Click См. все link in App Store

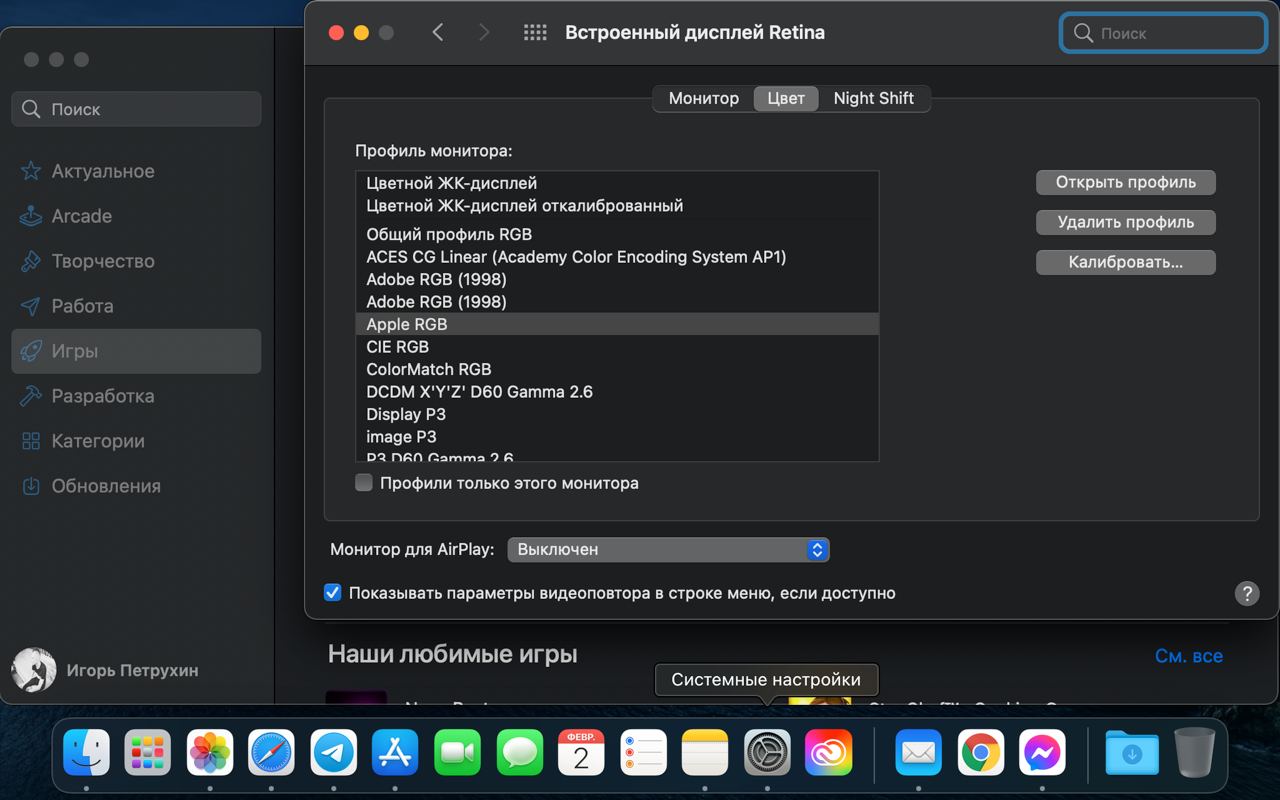pos(1189,656)
